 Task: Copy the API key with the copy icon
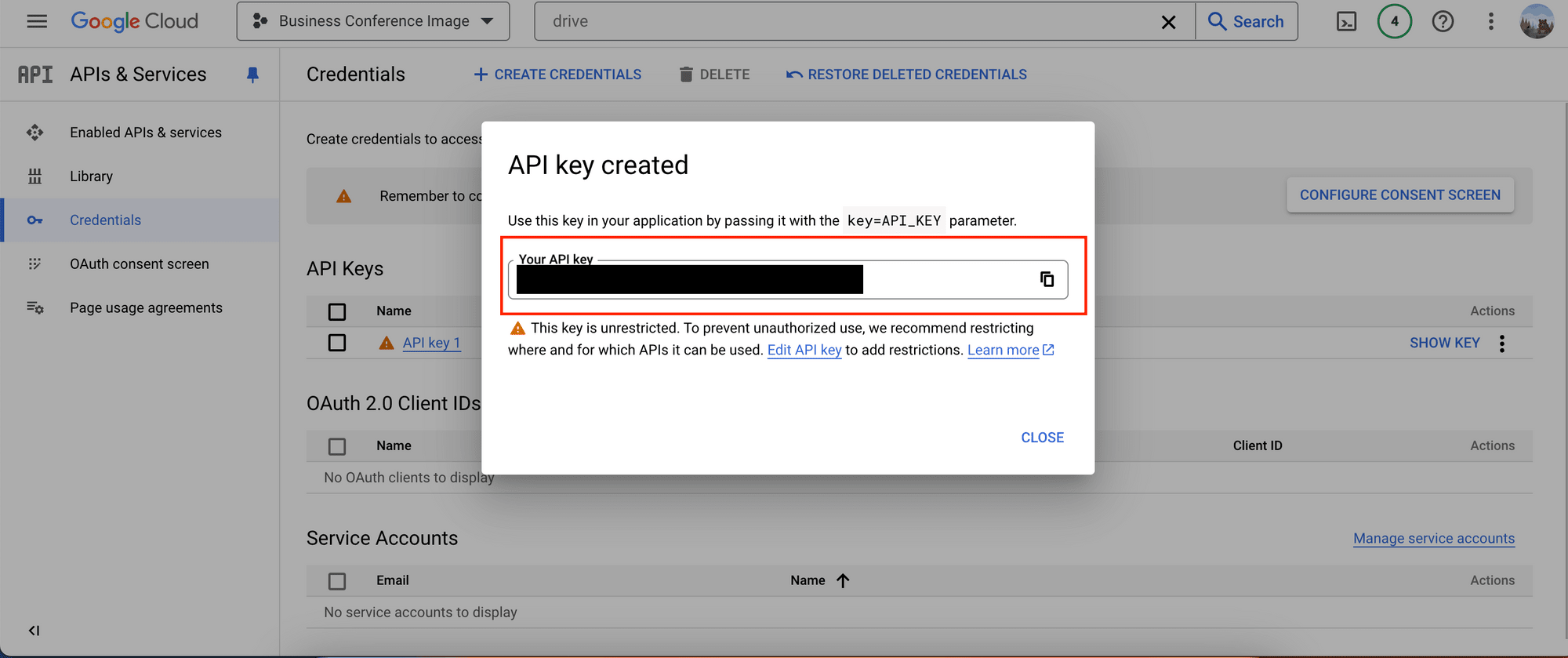[1047, 279]
